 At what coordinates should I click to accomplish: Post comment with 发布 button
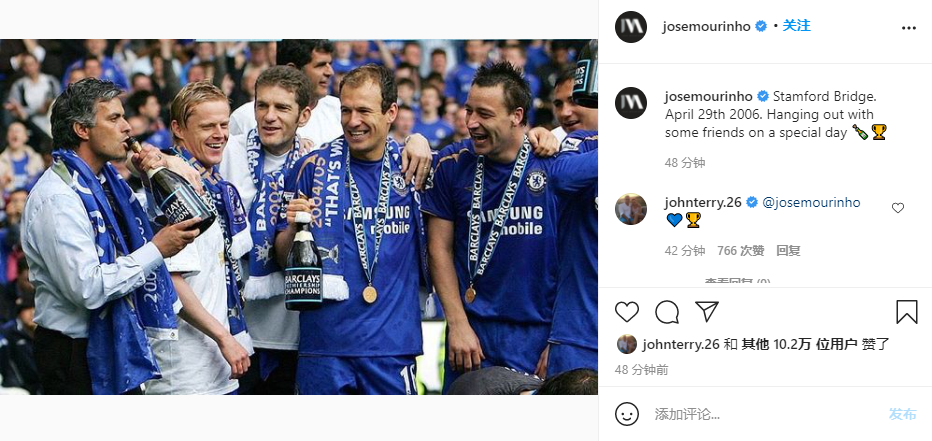[x=902, y=414]
